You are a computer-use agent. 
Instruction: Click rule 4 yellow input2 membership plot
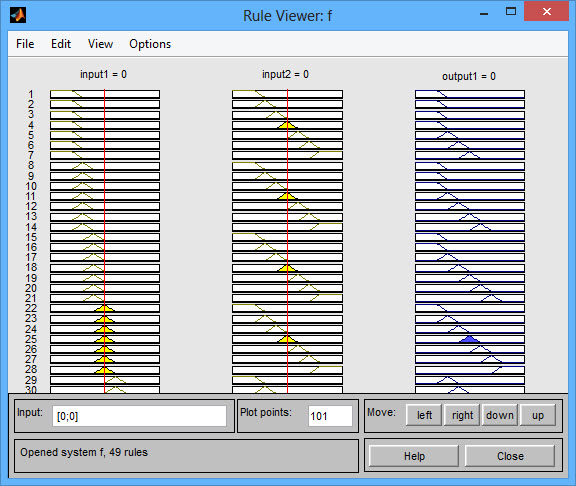coord(287,125)
